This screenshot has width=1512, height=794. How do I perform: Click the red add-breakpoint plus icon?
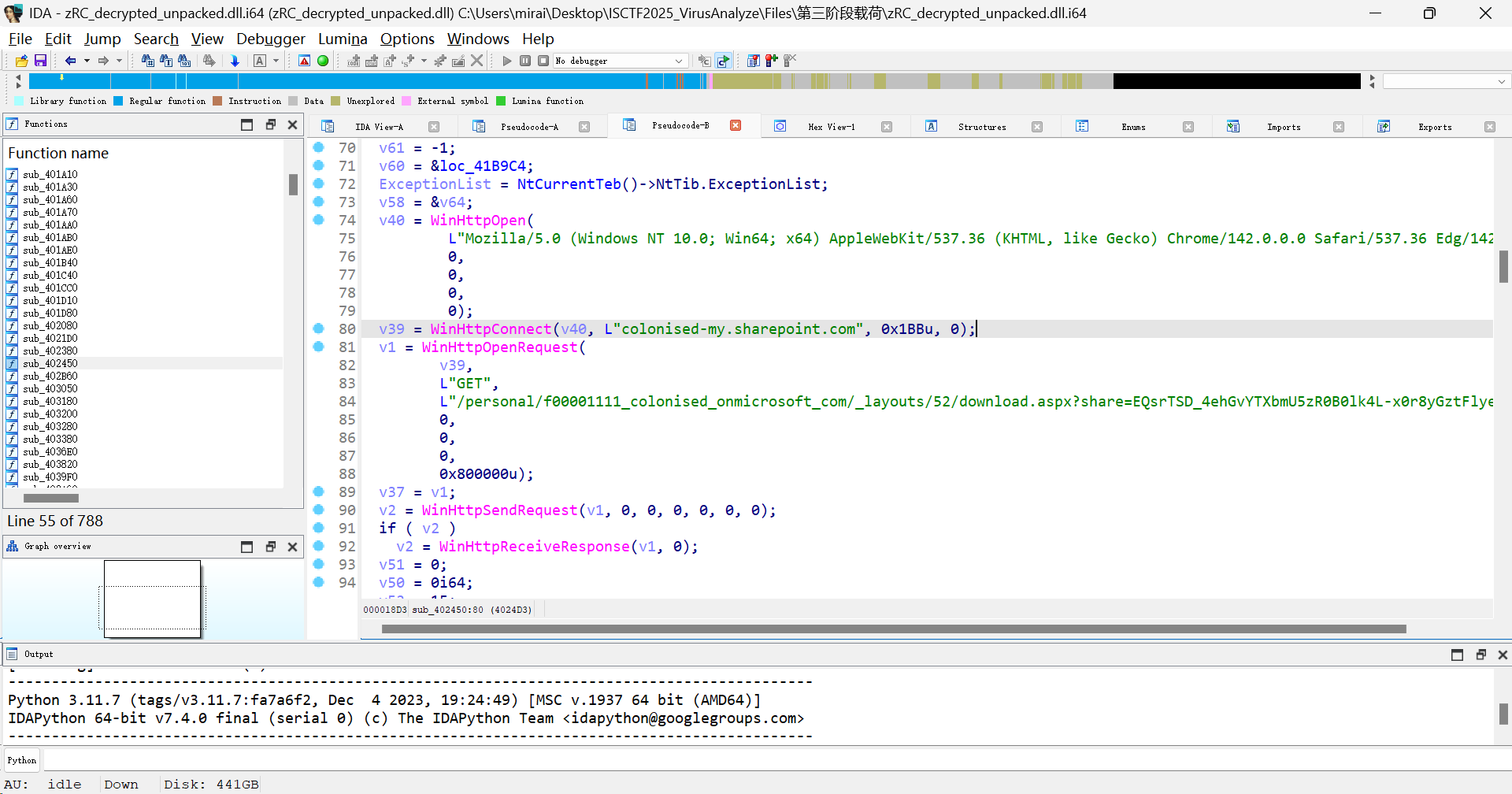pyautogui.click(x=772, y=61)
